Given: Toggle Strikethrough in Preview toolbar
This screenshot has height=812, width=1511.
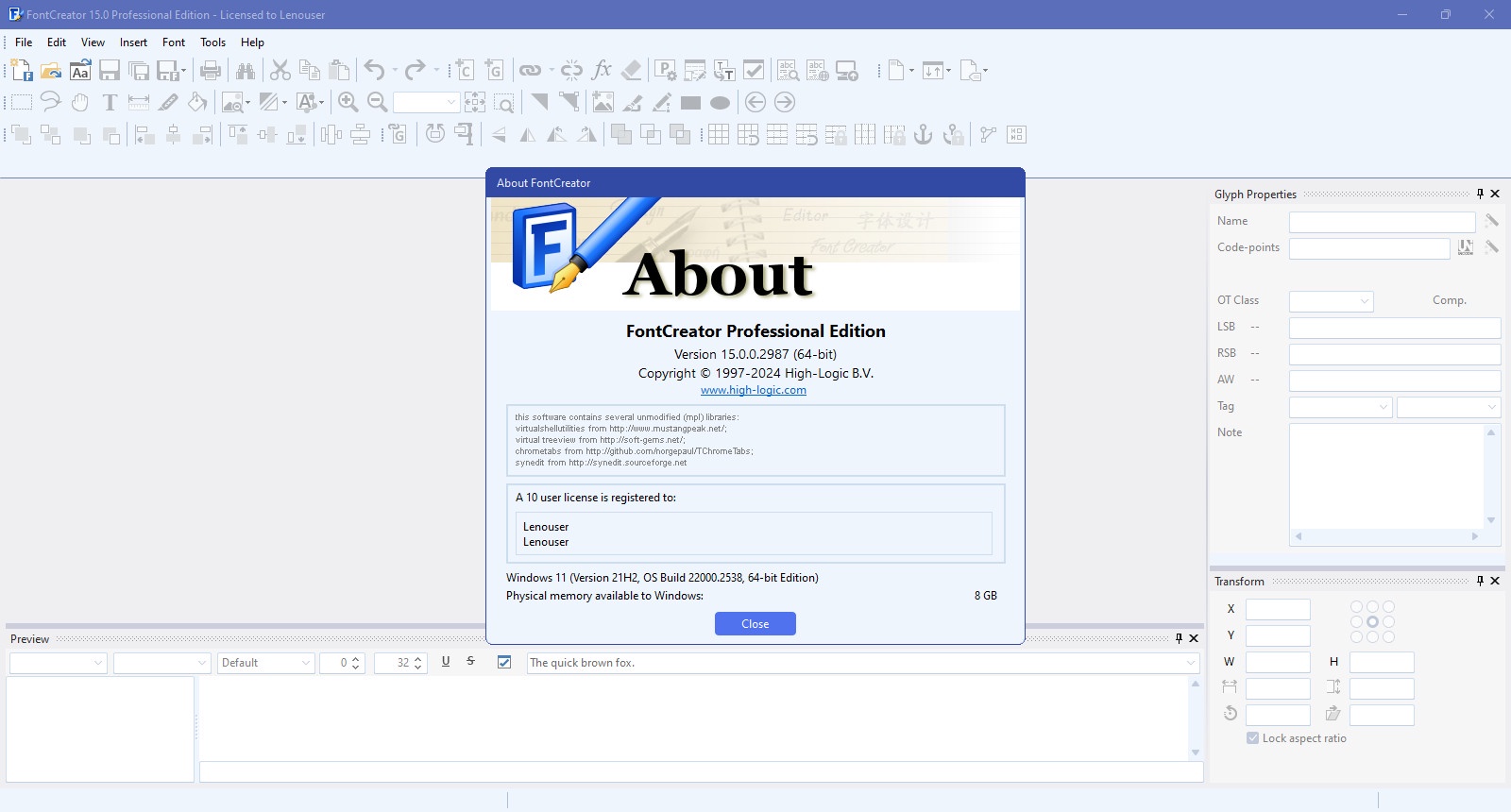Looking at the screenshot, I should pos(470,662).
